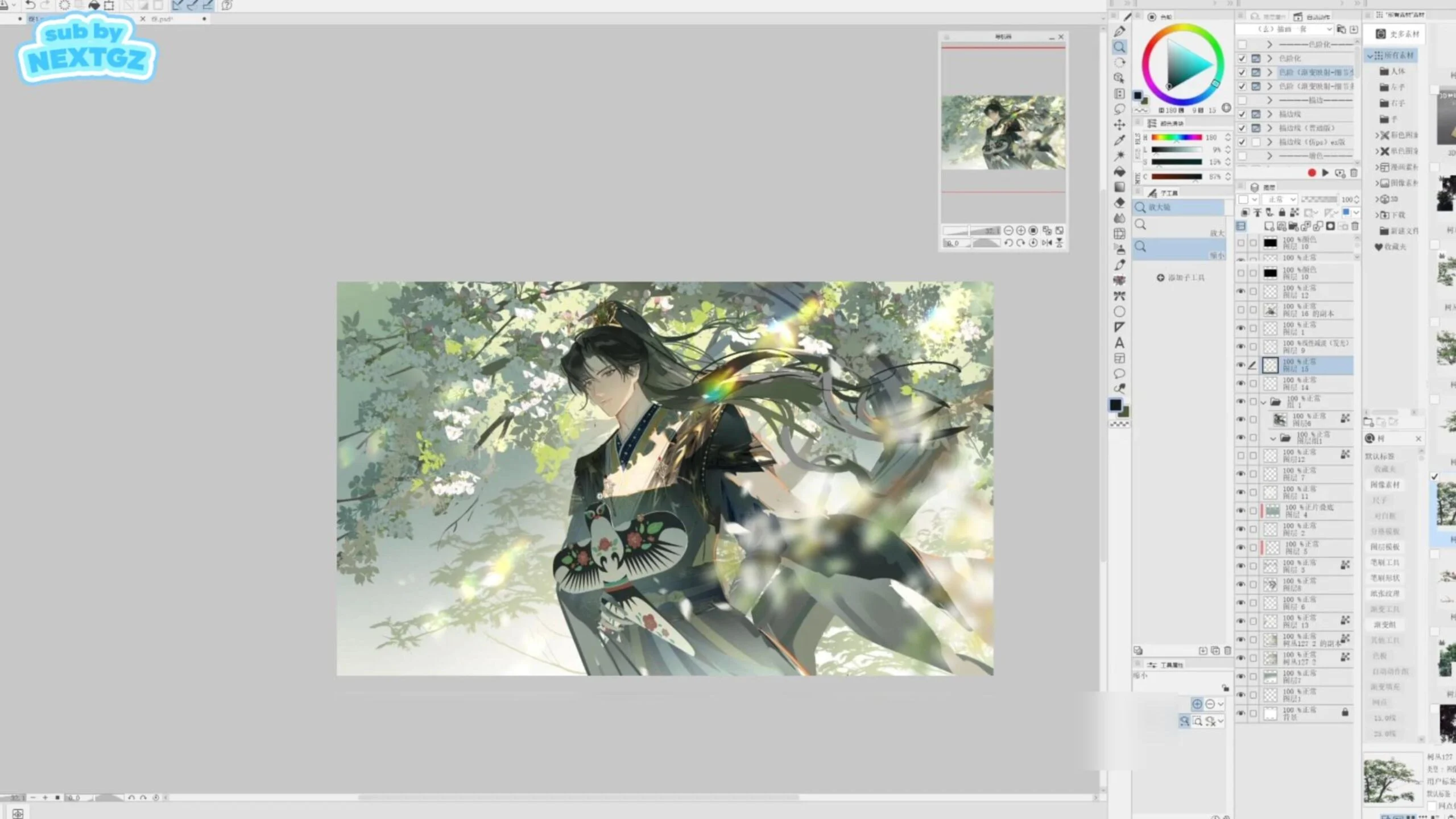Select the Gradient tool
1456x819 pixels.
coord(1119,187)
